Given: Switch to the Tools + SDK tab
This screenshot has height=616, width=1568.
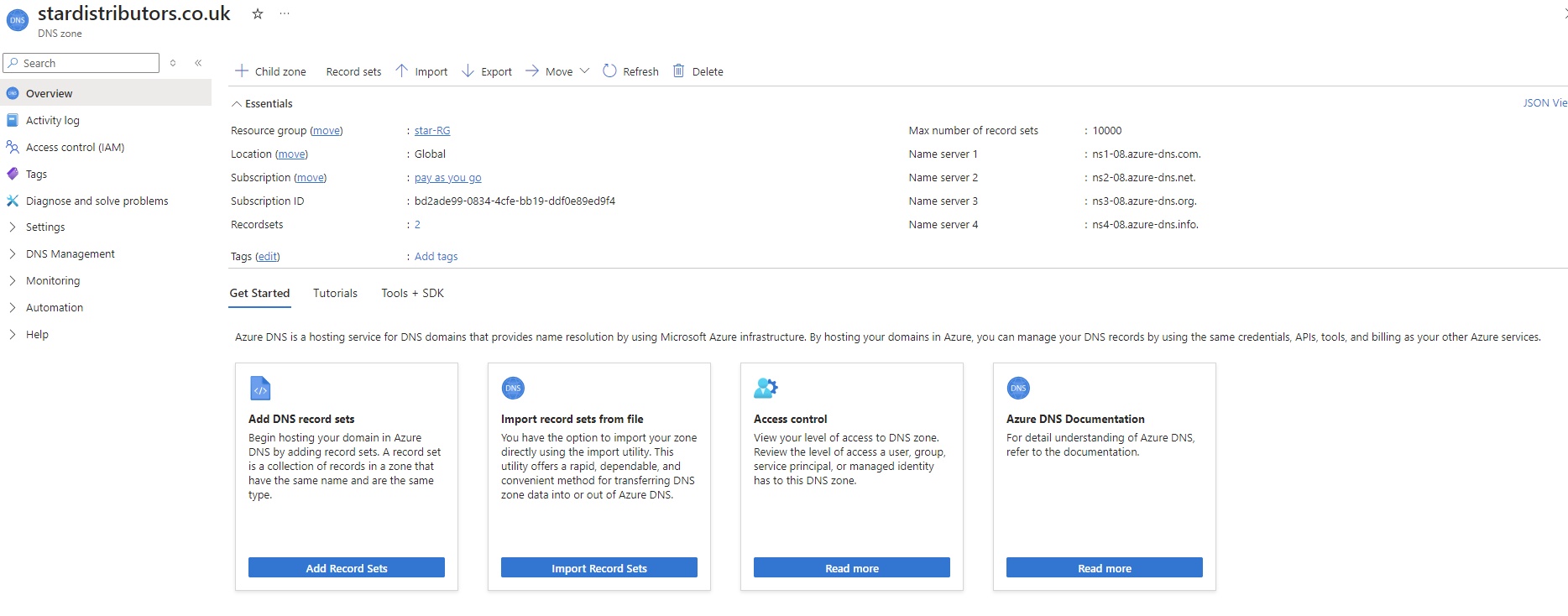Looking at the screenshot, I should (412, 293).
